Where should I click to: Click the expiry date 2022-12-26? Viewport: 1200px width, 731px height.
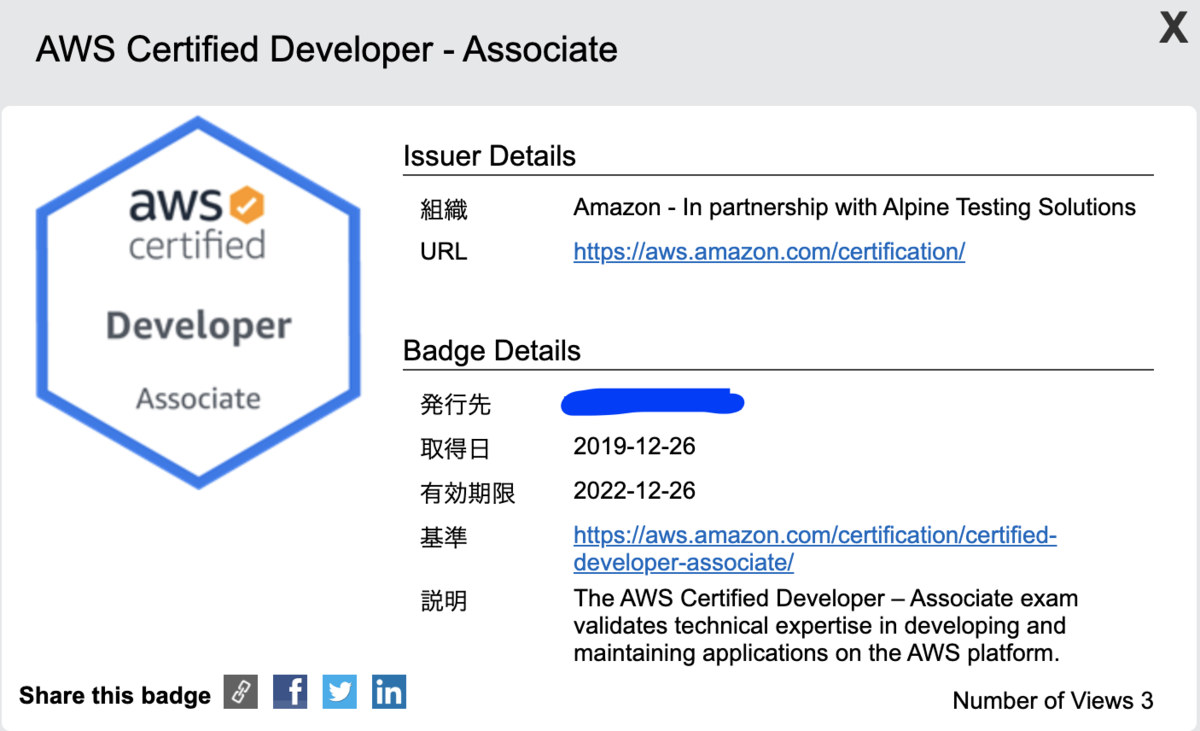coord(634,490)
